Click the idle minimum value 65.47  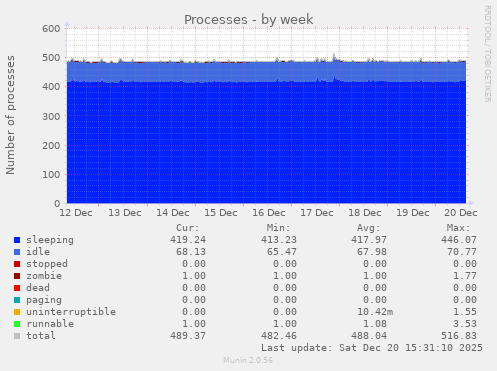pyautogui.click(x=282, y=252)
